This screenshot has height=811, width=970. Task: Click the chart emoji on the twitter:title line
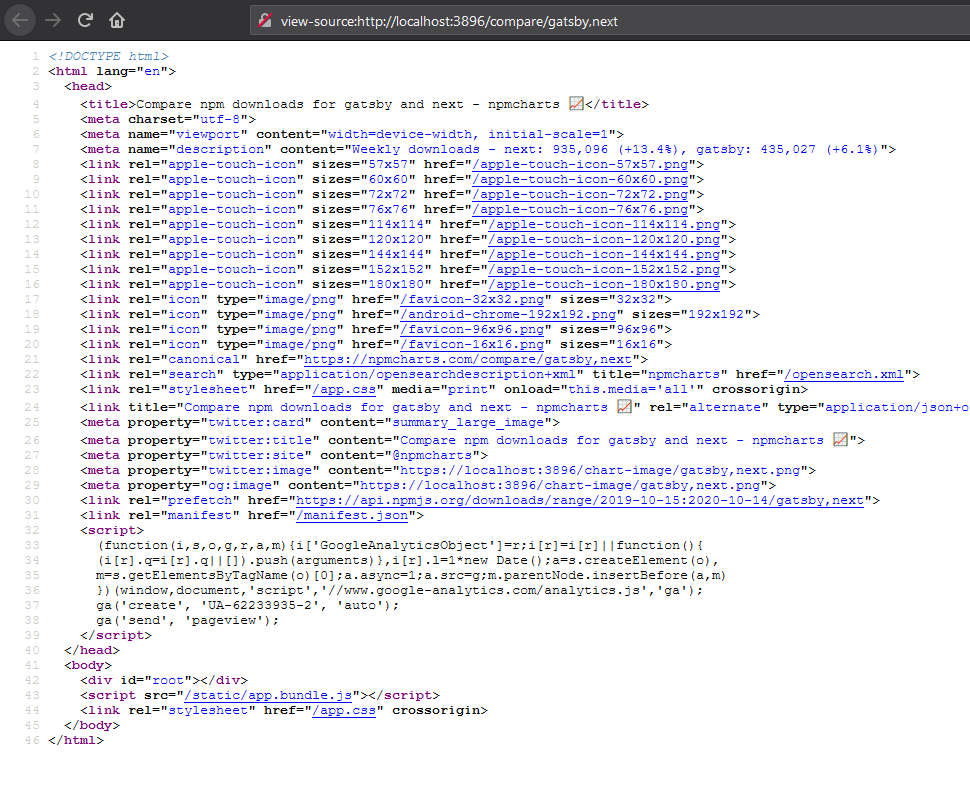click(840, 439)
